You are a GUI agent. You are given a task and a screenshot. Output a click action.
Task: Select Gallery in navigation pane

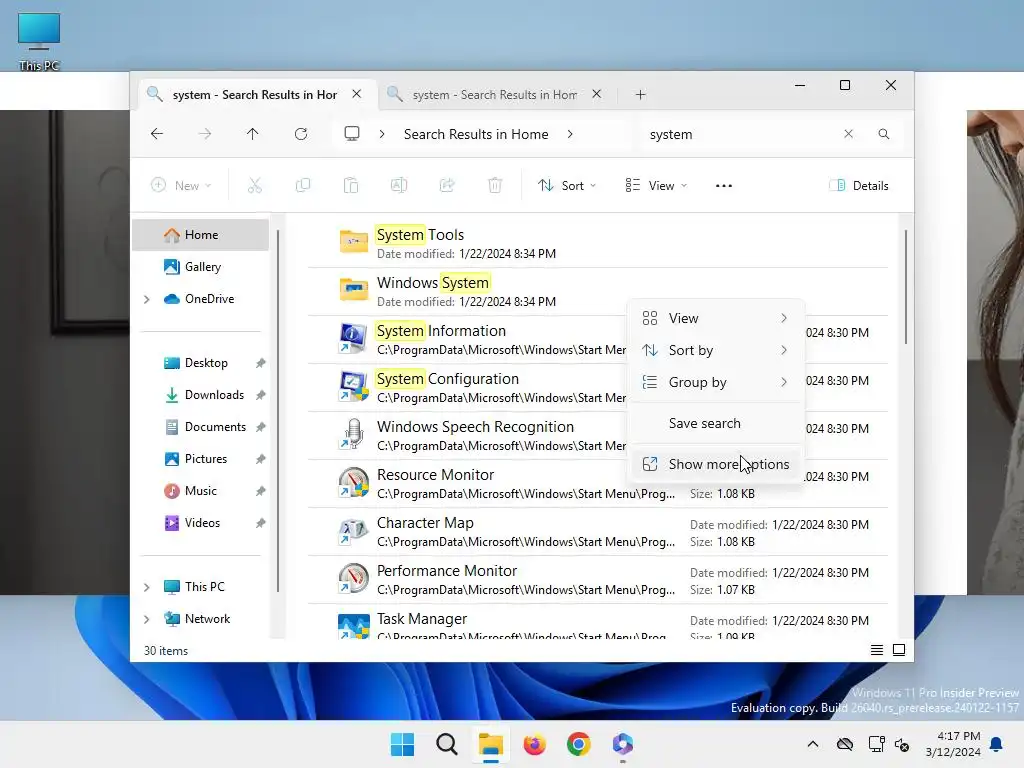tap(201, 267)
